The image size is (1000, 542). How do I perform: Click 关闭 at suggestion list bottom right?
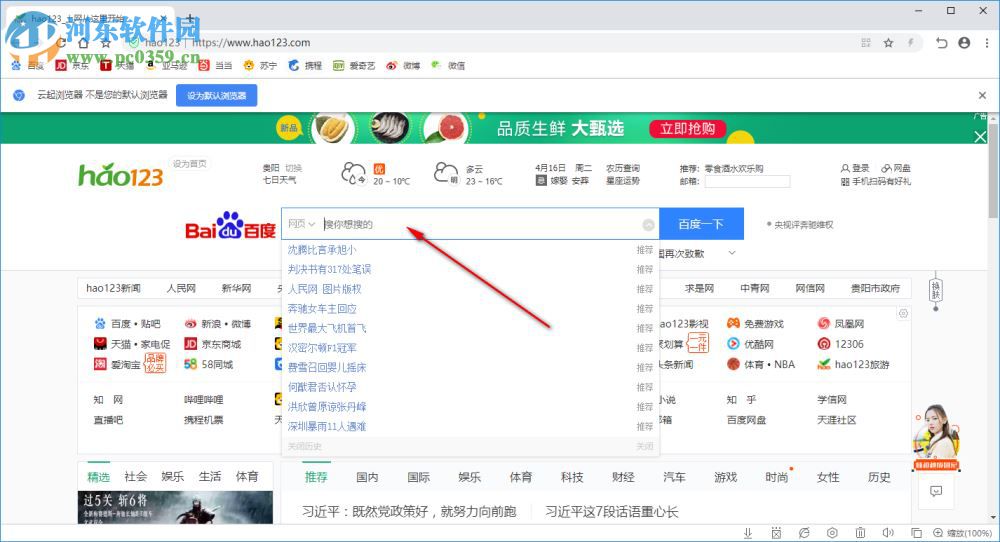[x=645, y=446]
